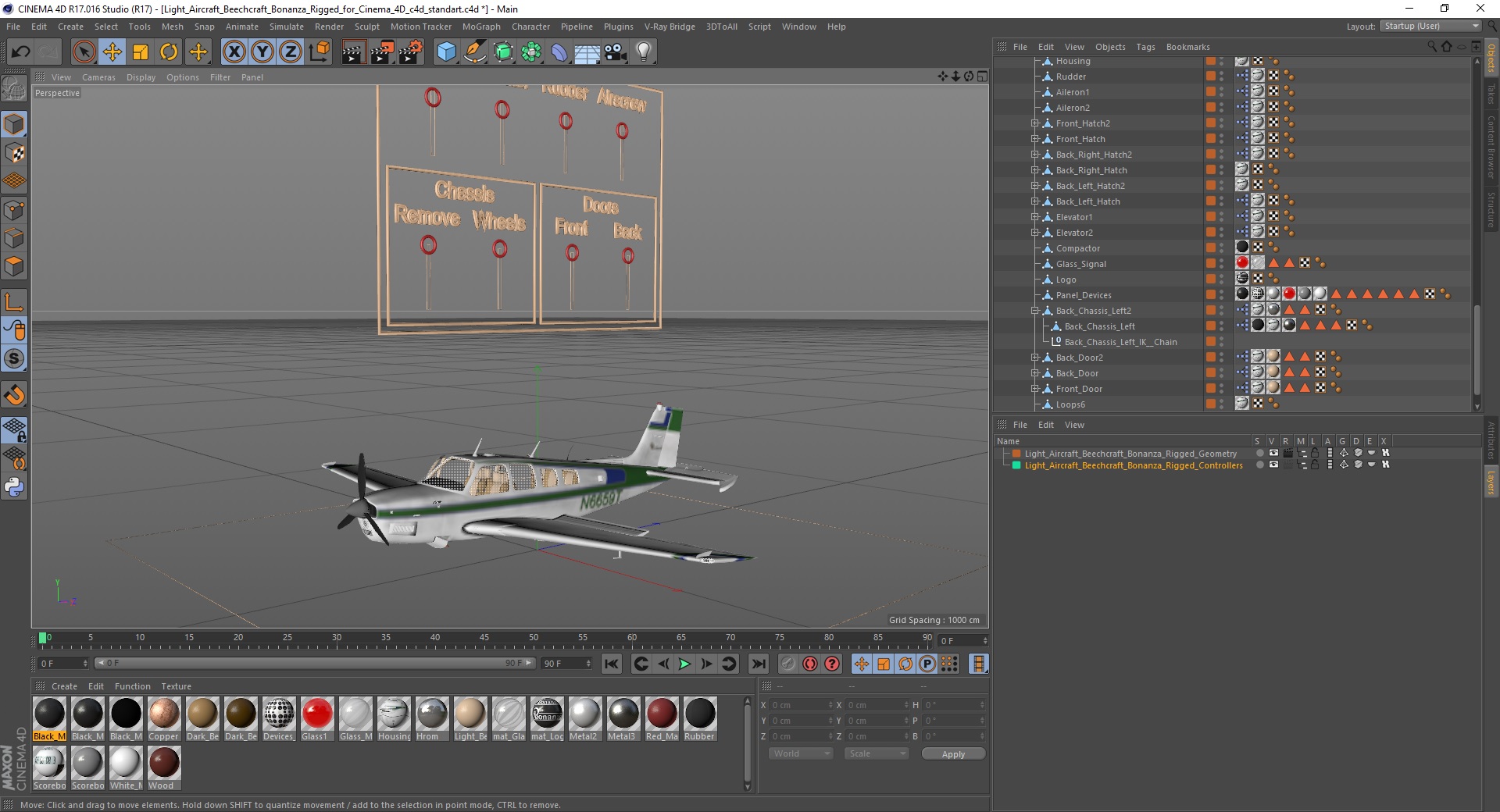The height and width of the screenshot is (812, 1500).
Task: Open Edit Render Settings icon
Action: (411, 52)
